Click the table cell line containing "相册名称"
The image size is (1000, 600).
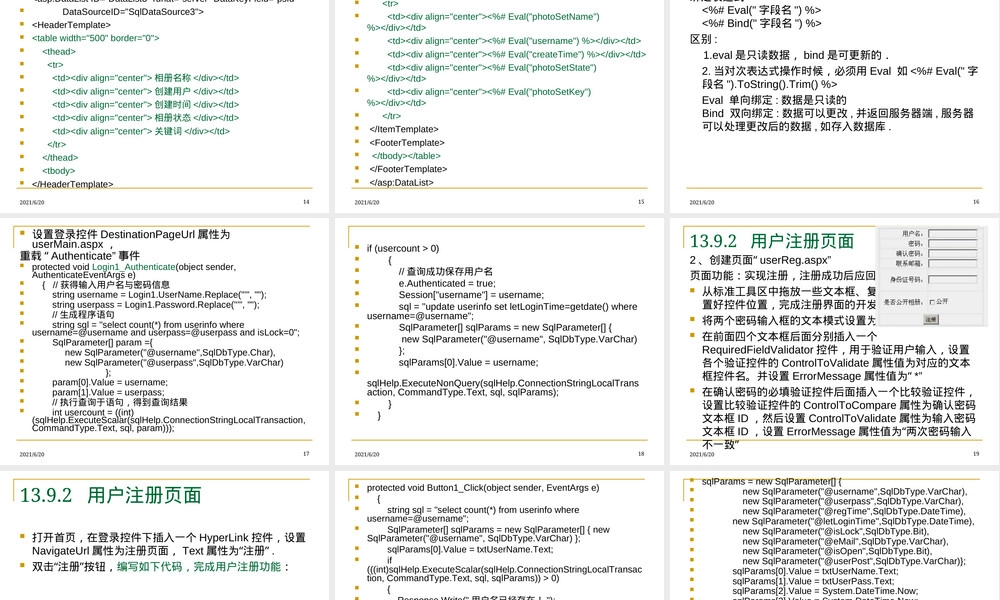[145, 78]
